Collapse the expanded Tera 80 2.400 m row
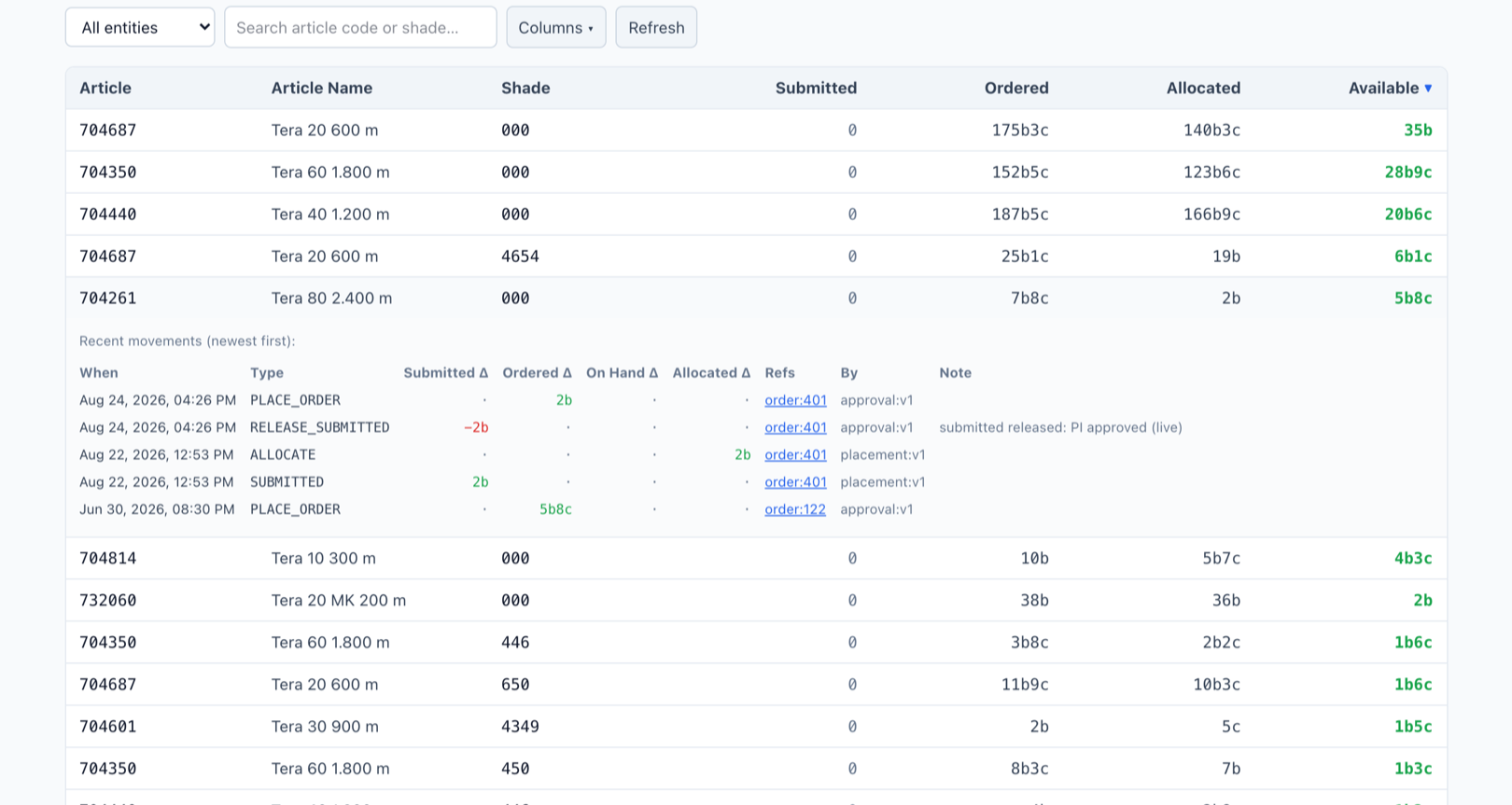This screenshot has width=1512, height=805. tap(756, 298)
